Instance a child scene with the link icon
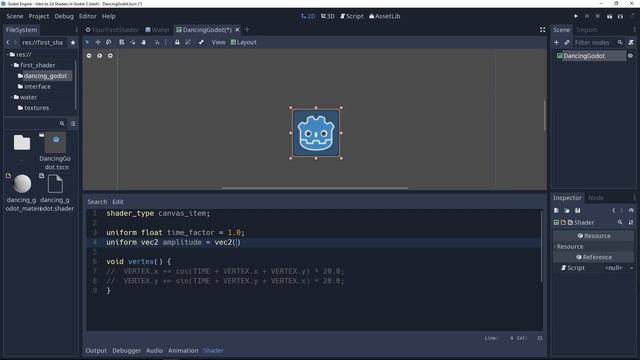640x360 pixels. coord(567,42)
